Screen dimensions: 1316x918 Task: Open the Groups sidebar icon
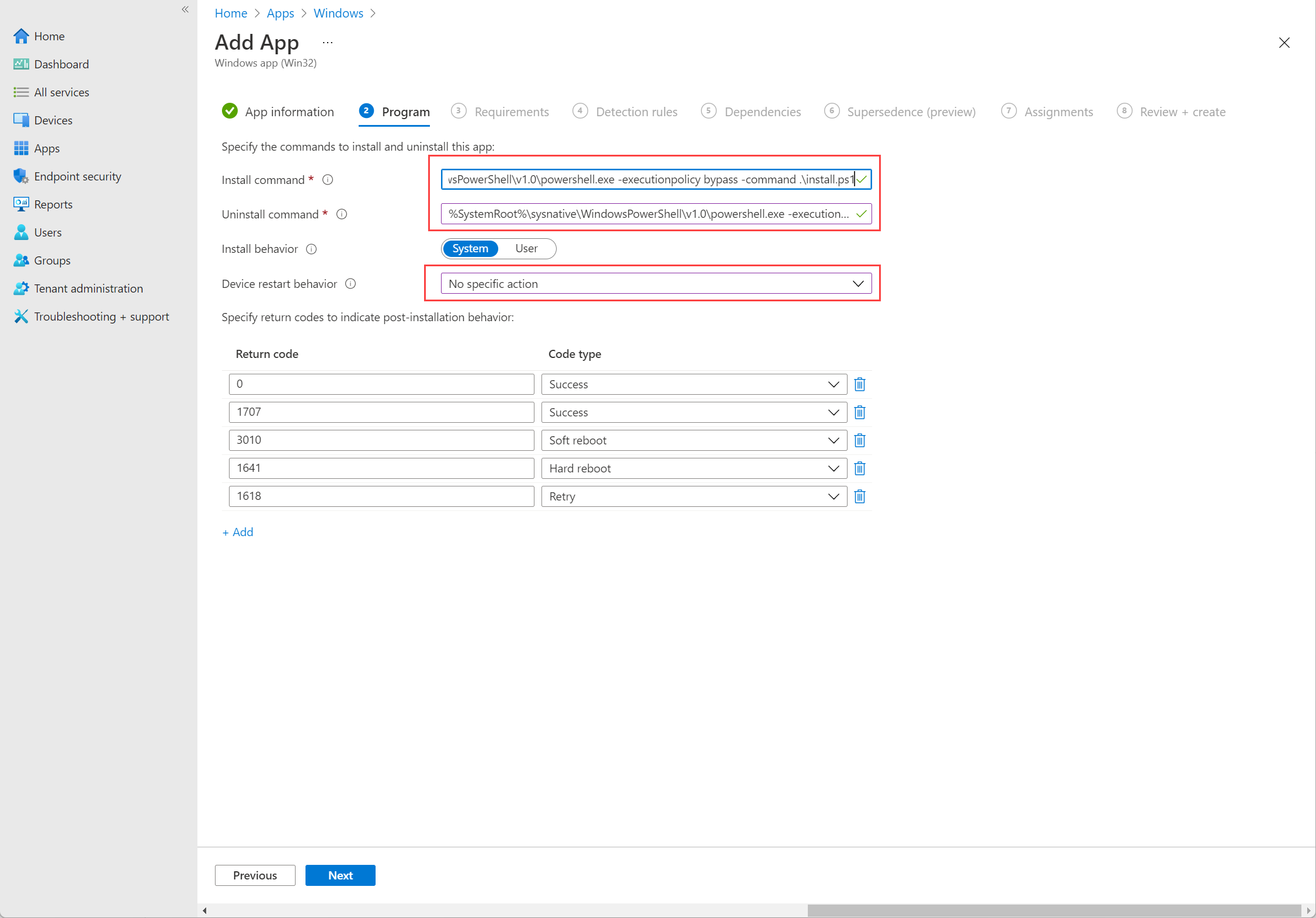pos(21,260)
